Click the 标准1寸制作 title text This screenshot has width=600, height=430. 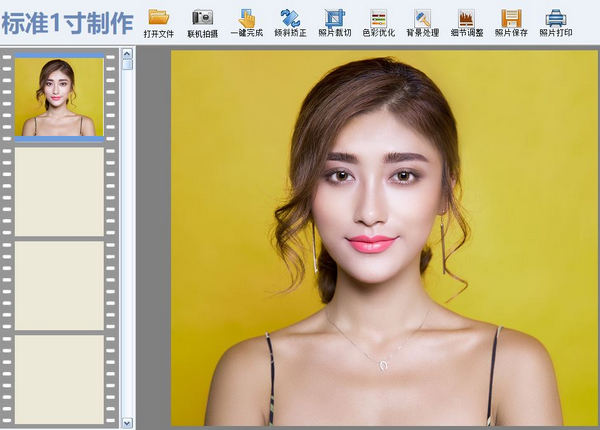click(x=65, y=22)
